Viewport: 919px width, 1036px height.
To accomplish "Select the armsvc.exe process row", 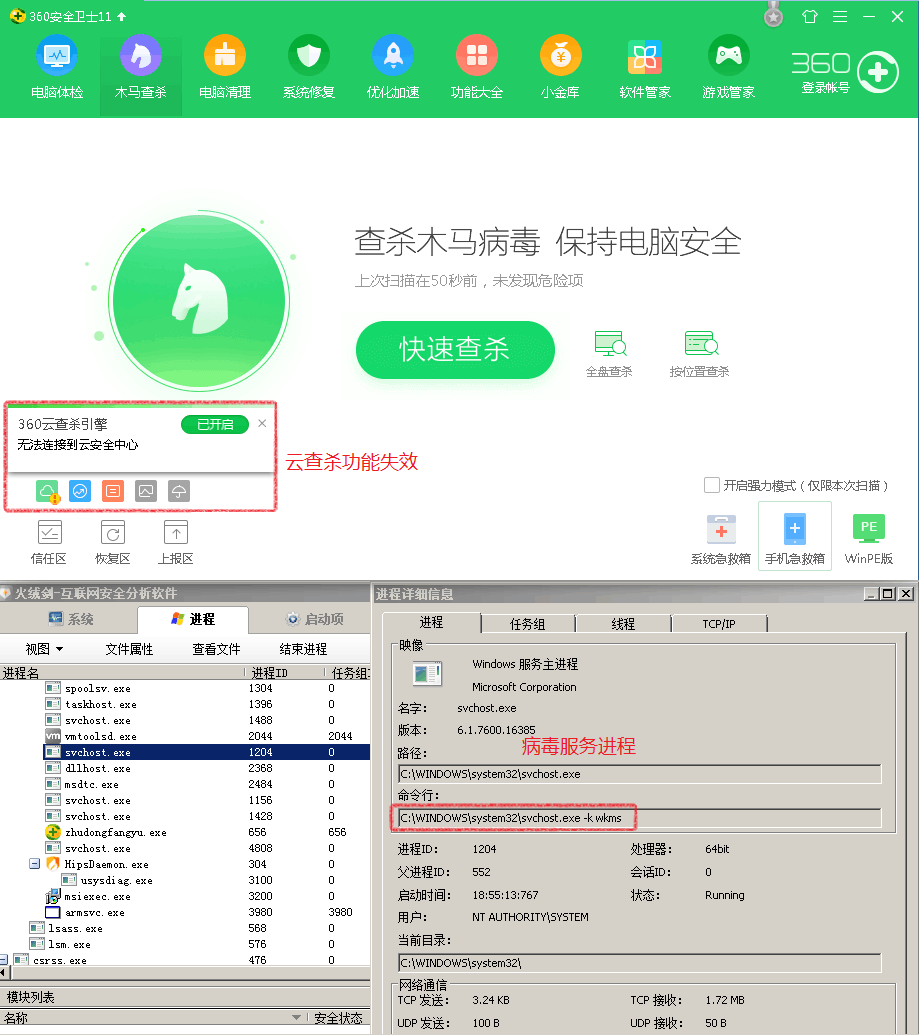I will pos(185,912).
